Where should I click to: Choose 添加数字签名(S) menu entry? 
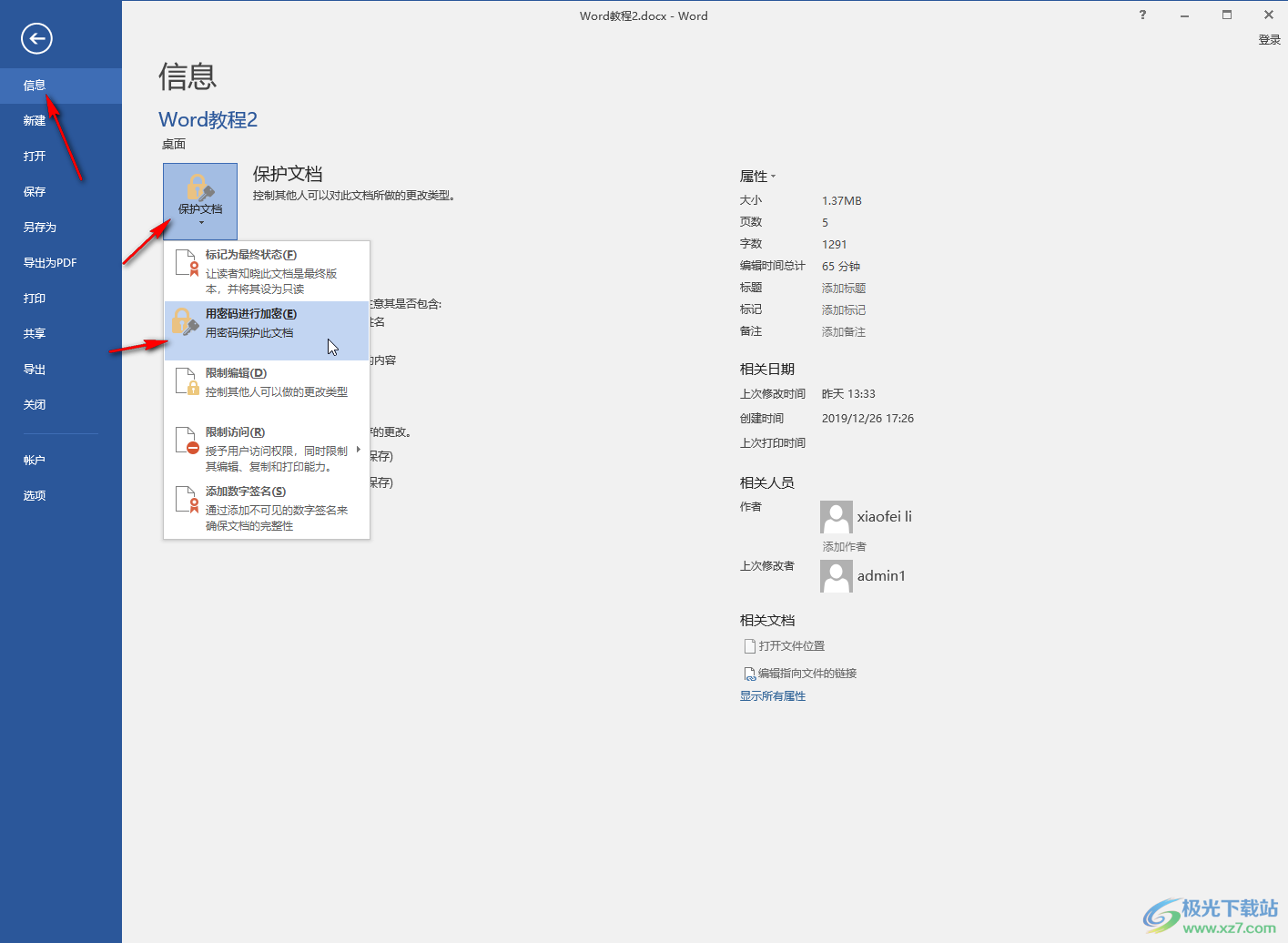pos(267,508)
